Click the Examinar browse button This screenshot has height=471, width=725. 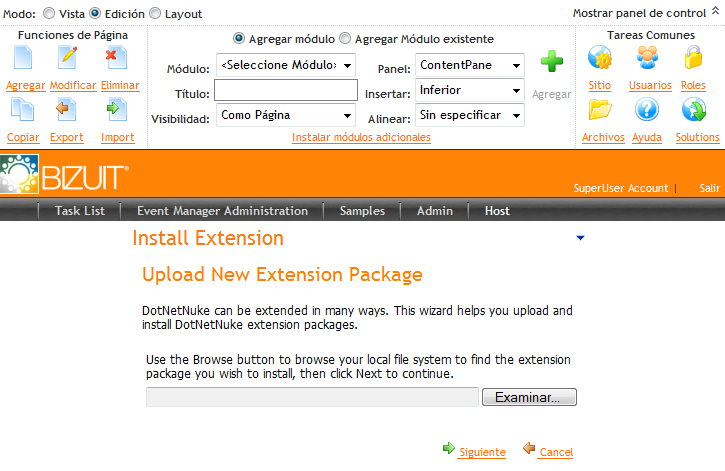(x=529, y=398)
